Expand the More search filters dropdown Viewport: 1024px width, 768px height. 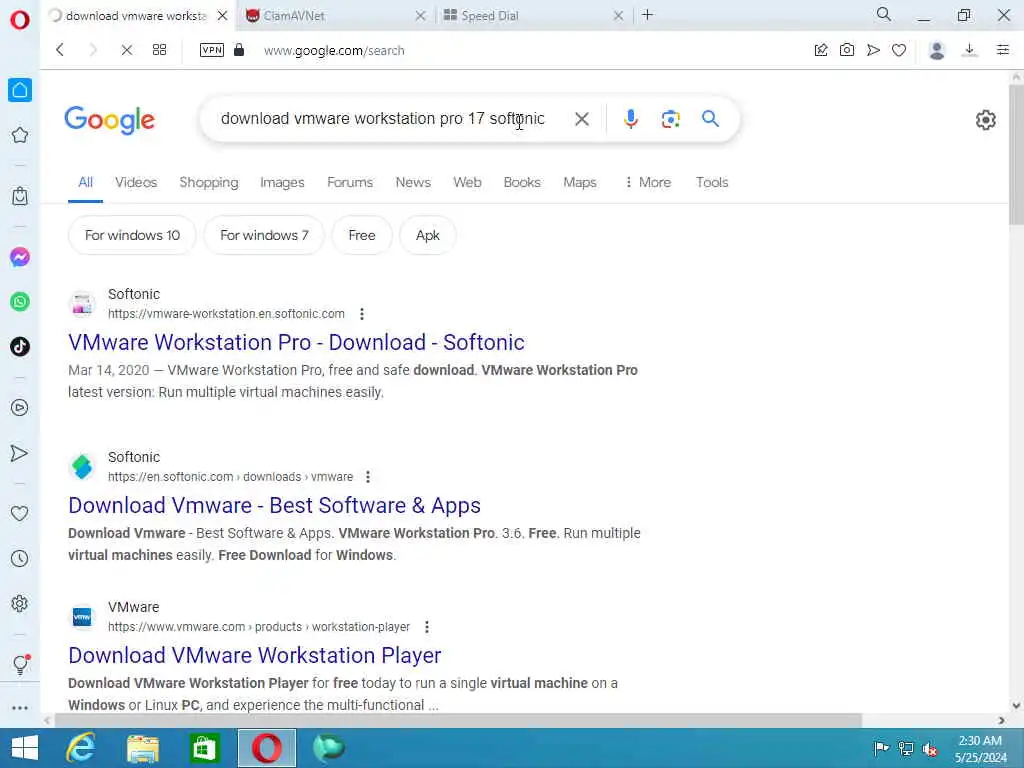tap(648, 182)
